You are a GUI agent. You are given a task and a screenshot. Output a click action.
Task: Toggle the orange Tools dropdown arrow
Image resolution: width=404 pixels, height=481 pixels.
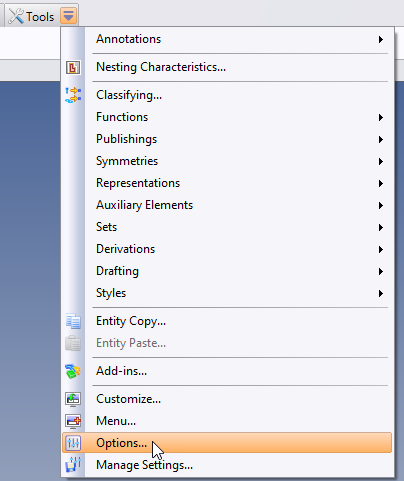[69, 16]
